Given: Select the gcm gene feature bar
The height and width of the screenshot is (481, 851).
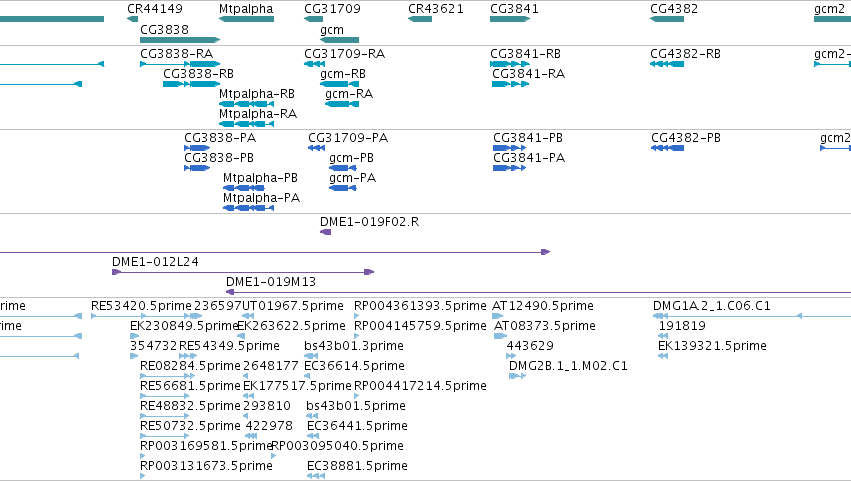Looking at the screenshot, I should [x=339, y=40].
